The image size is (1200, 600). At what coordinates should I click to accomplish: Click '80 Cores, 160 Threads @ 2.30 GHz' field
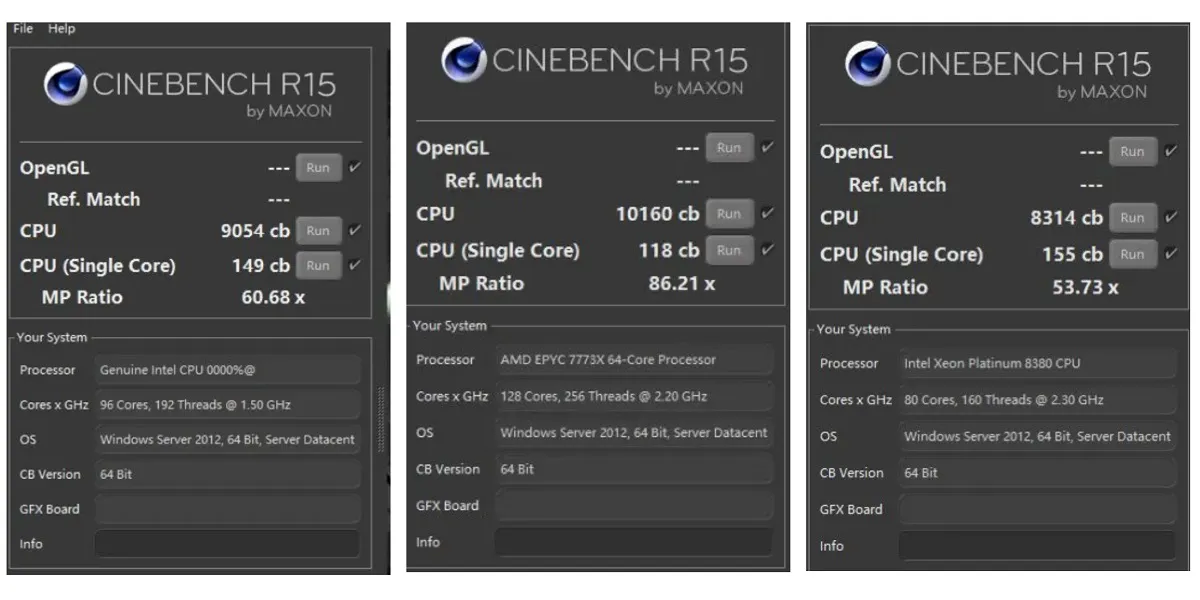coord(1038,400)
